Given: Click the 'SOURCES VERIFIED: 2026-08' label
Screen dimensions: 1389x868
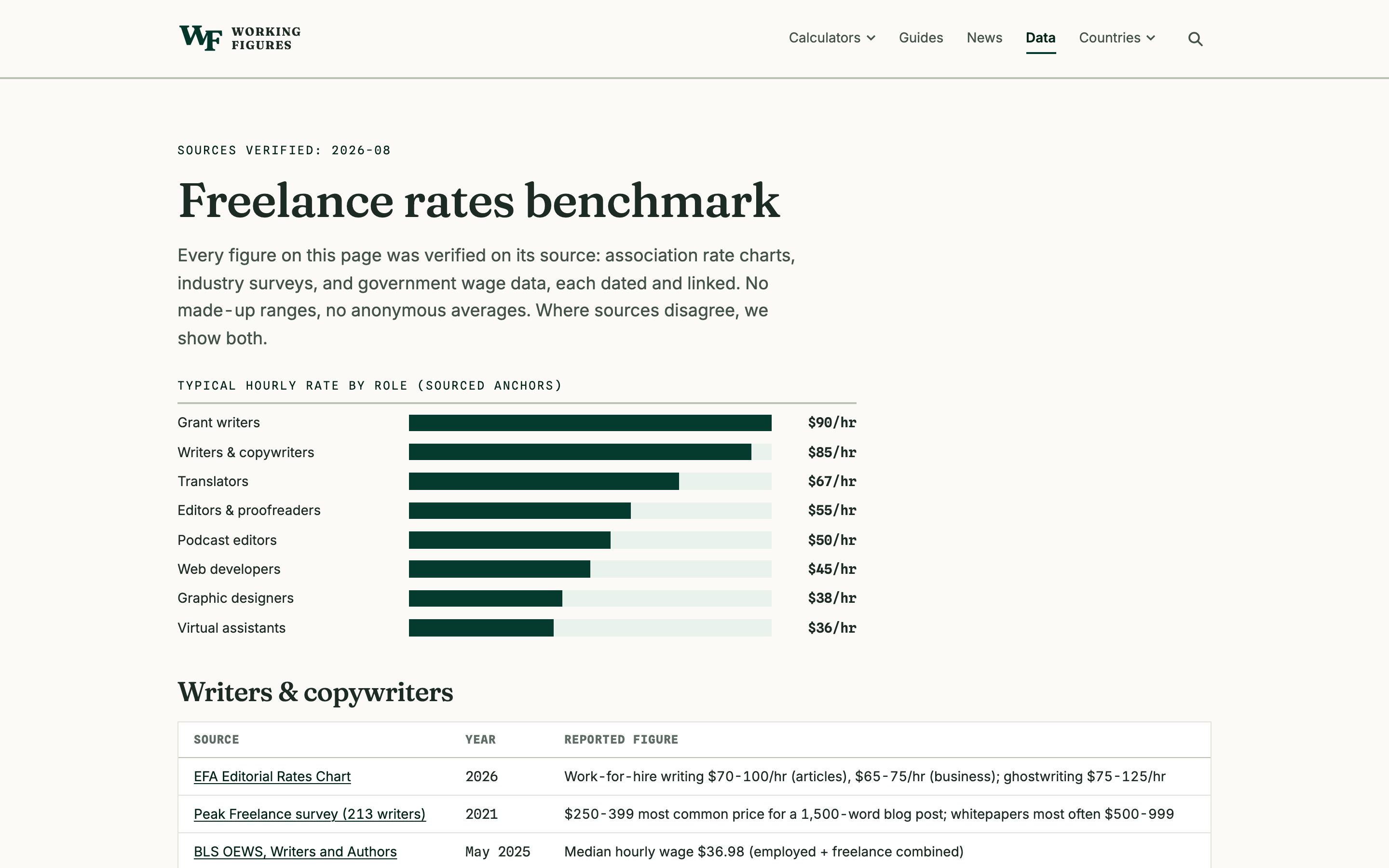Looking at the screenshot, I should tap(284, 150).
